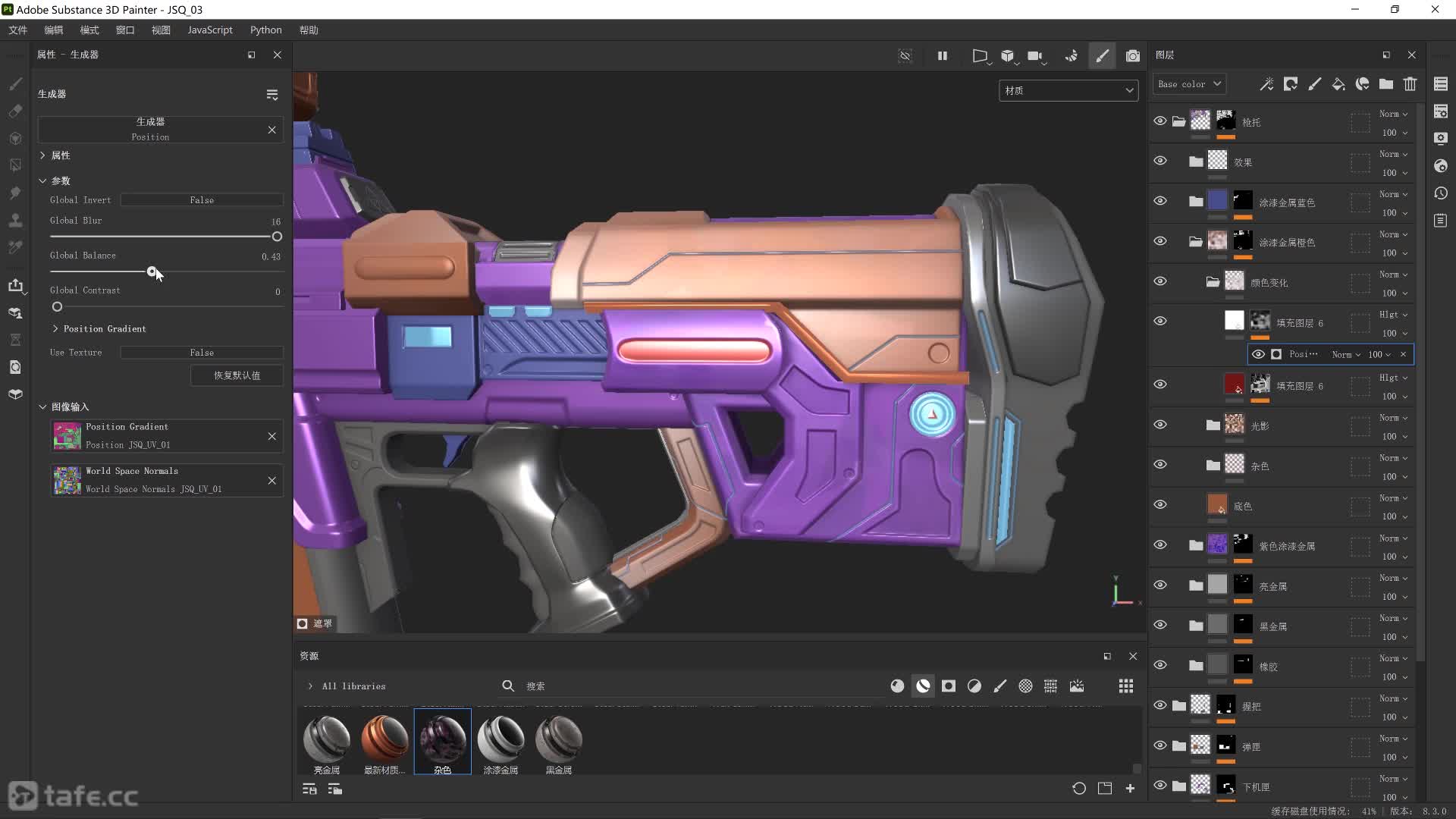The height and width of the screenshot is (819, 1456).
Task: Adjust the Global Balance slider handle
Action: (x=152, y=271)
